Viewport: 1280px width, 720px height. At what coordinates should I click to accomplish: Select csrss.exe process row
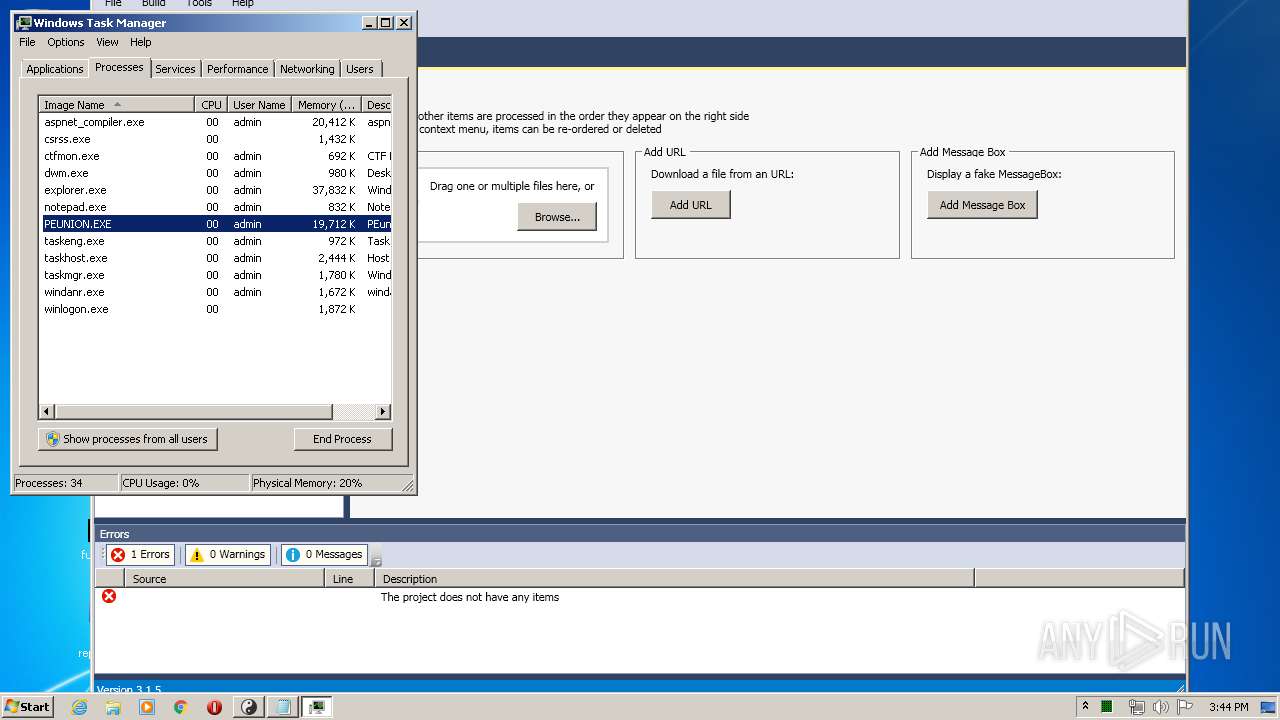(215, 139)
